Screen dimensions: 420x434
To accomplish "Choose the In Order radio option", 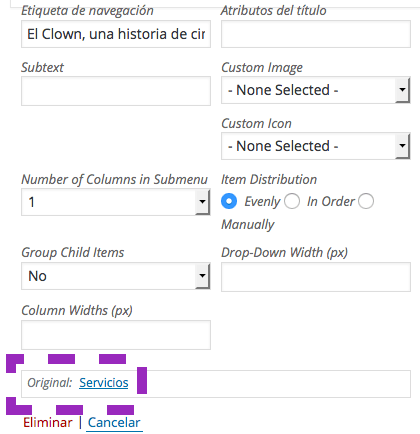I will click(x=292, y=201).
